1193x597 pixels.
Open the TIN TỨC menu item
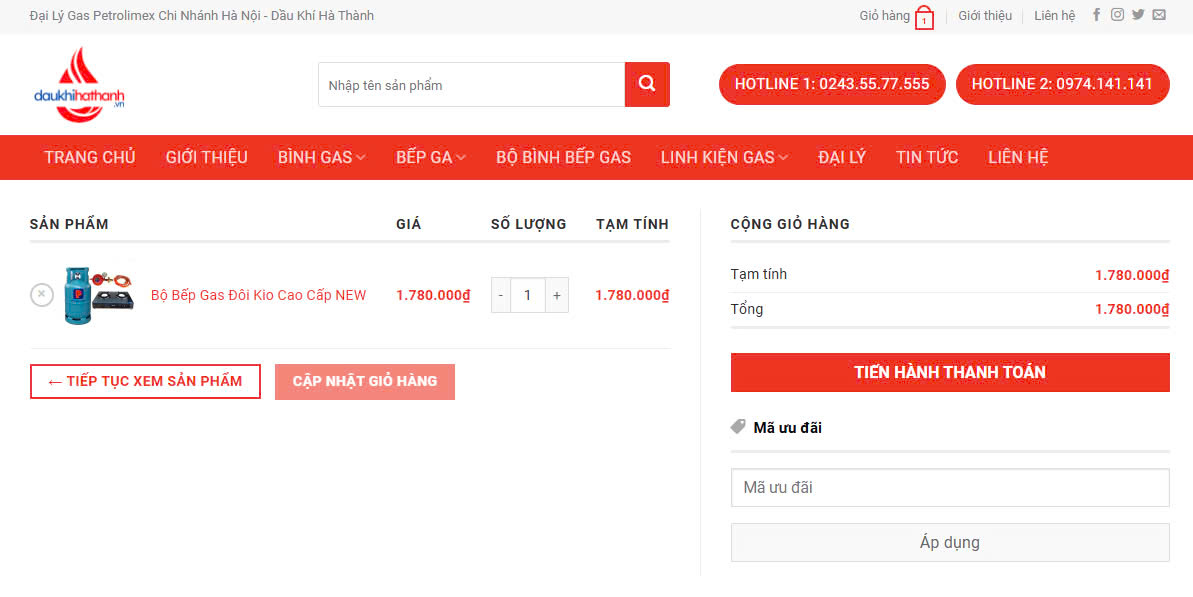(926, 157)
